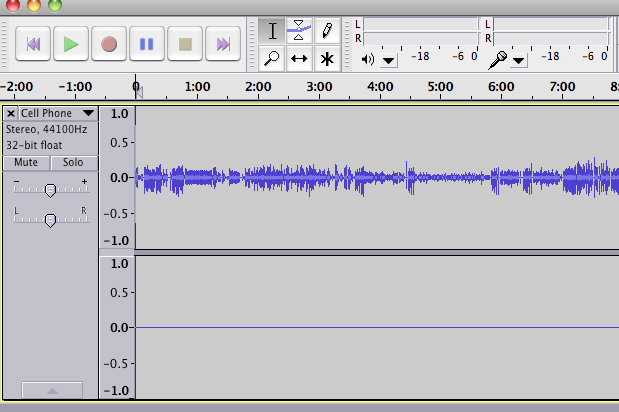Choose the Draw pencil tool
The height and width of the screenshot is (412, 619).
[x=327, y=31]
